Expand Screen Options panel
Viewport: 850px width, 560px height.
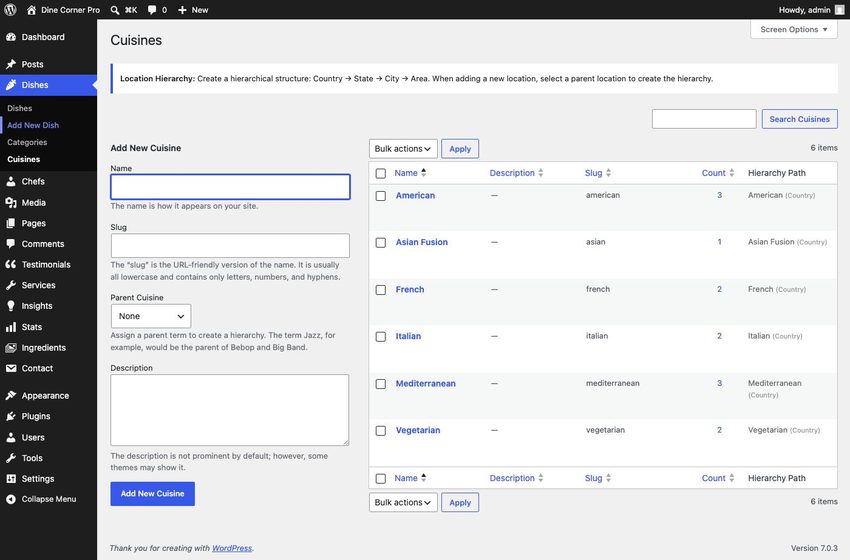(794, 29)
